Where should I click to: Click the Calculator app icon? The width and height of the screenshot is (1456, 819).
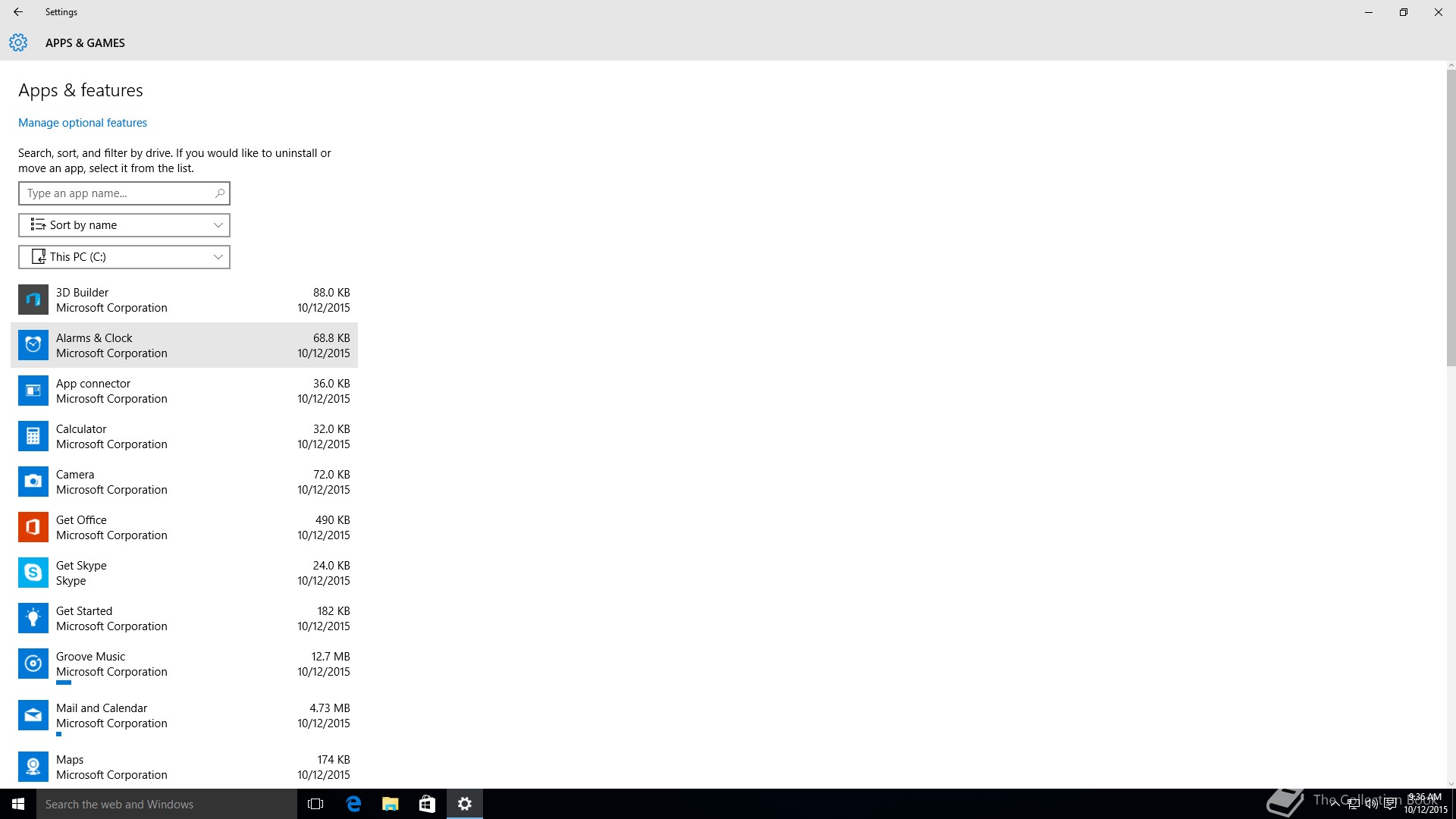(x=33, y=436)
